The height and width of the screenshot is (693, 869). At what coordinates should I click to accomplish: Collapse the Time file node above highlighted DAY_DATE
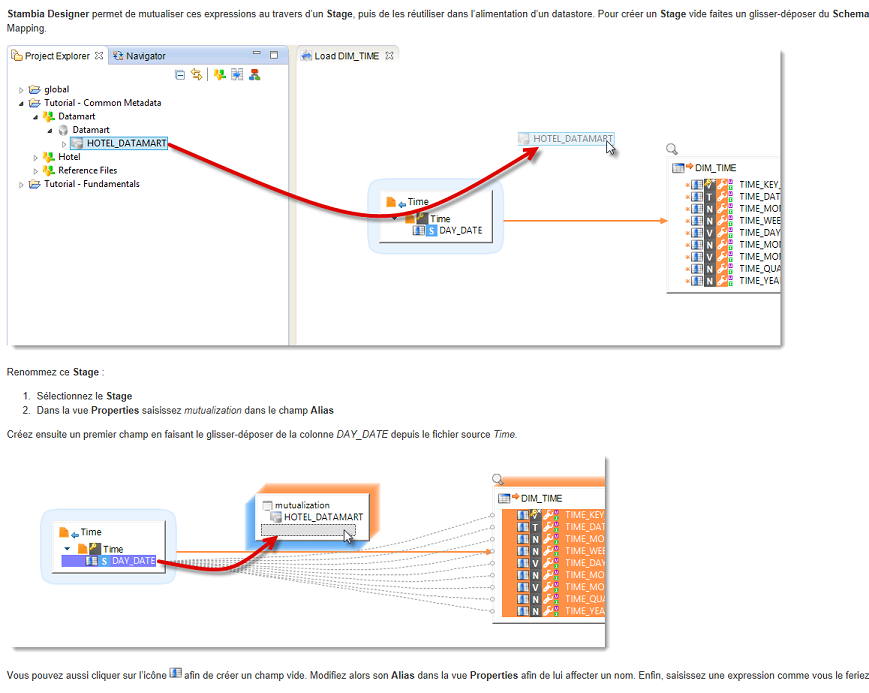(x=67, y=549)
